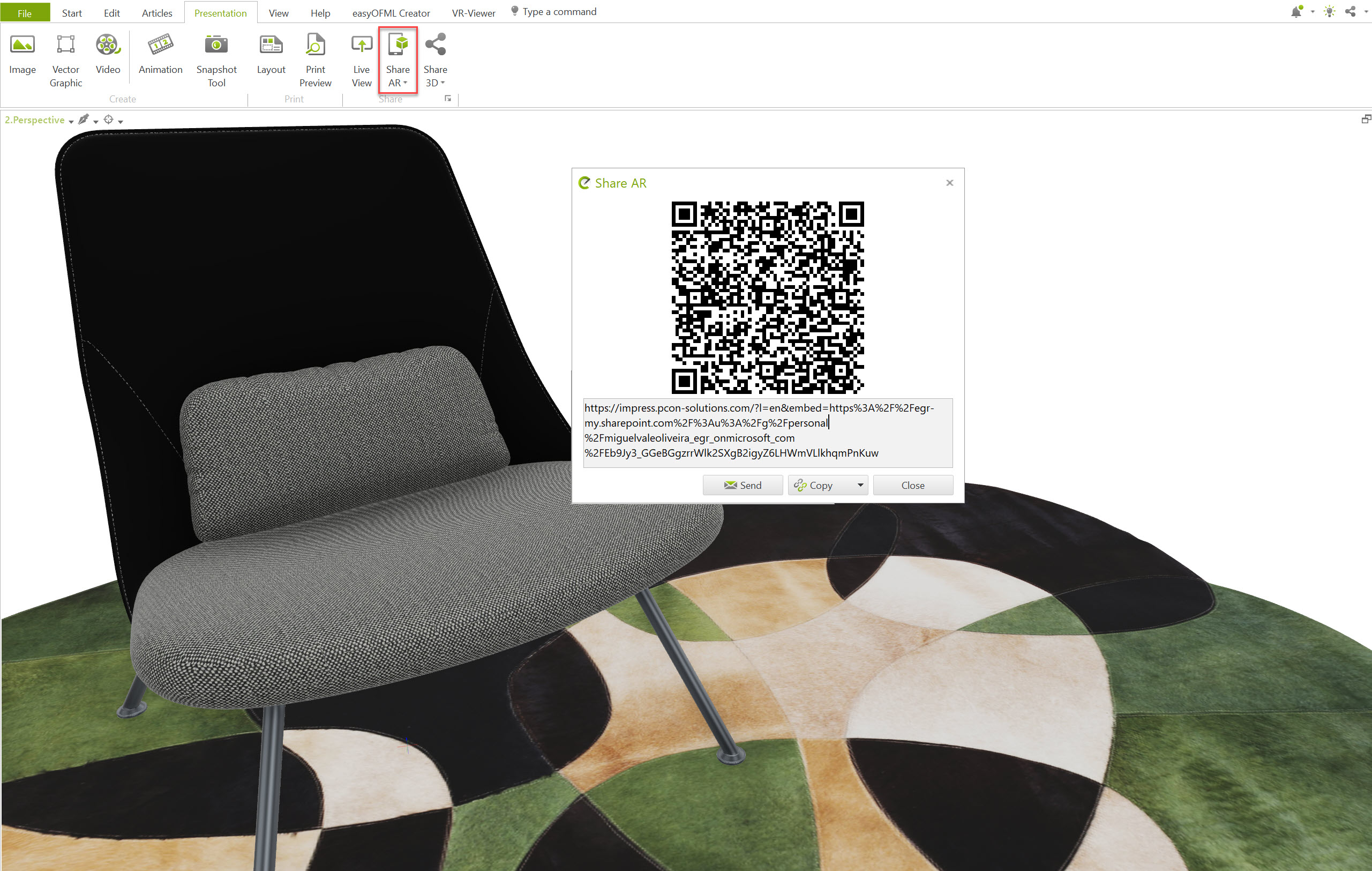
Task: Click the viewport target/crosshair icon
Action: click(x=108, y=119)
